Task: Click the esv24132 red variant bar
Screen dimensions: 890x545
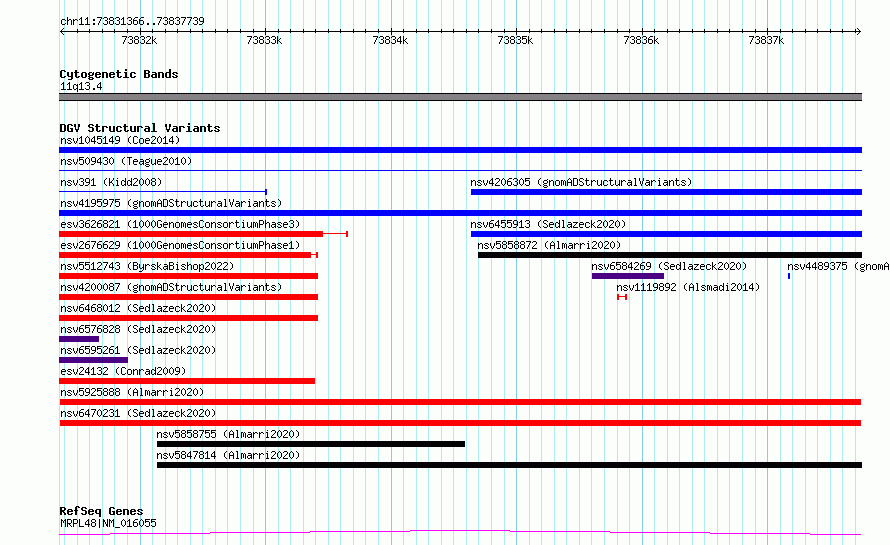Action: 187,381
